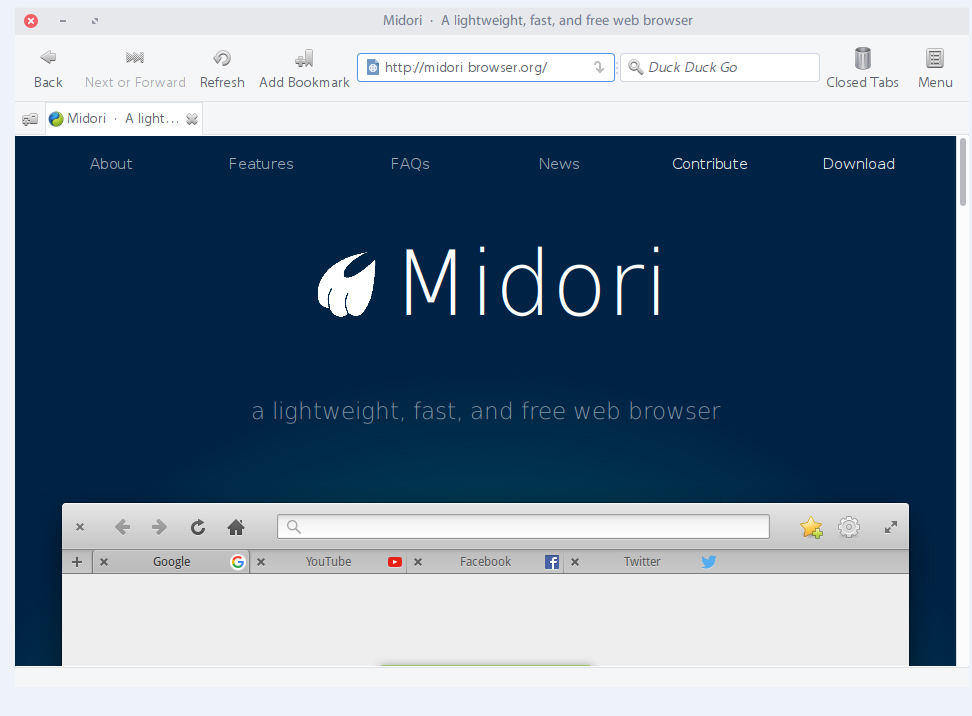Open the FAQs navigation link
The height and width of the screenshot is (716, 972).
[410, 164]
